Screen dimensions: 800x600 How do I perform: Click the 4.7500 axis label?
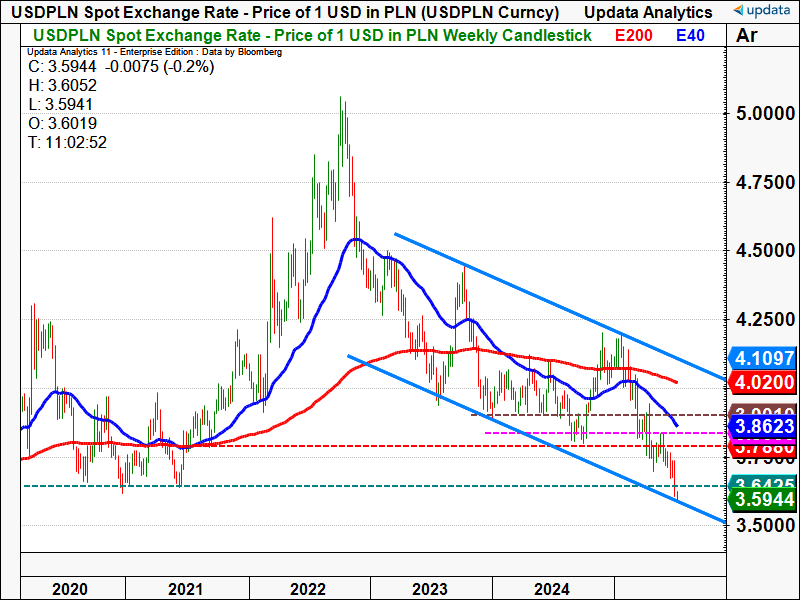pyautogui.click(x=765, y=183)
